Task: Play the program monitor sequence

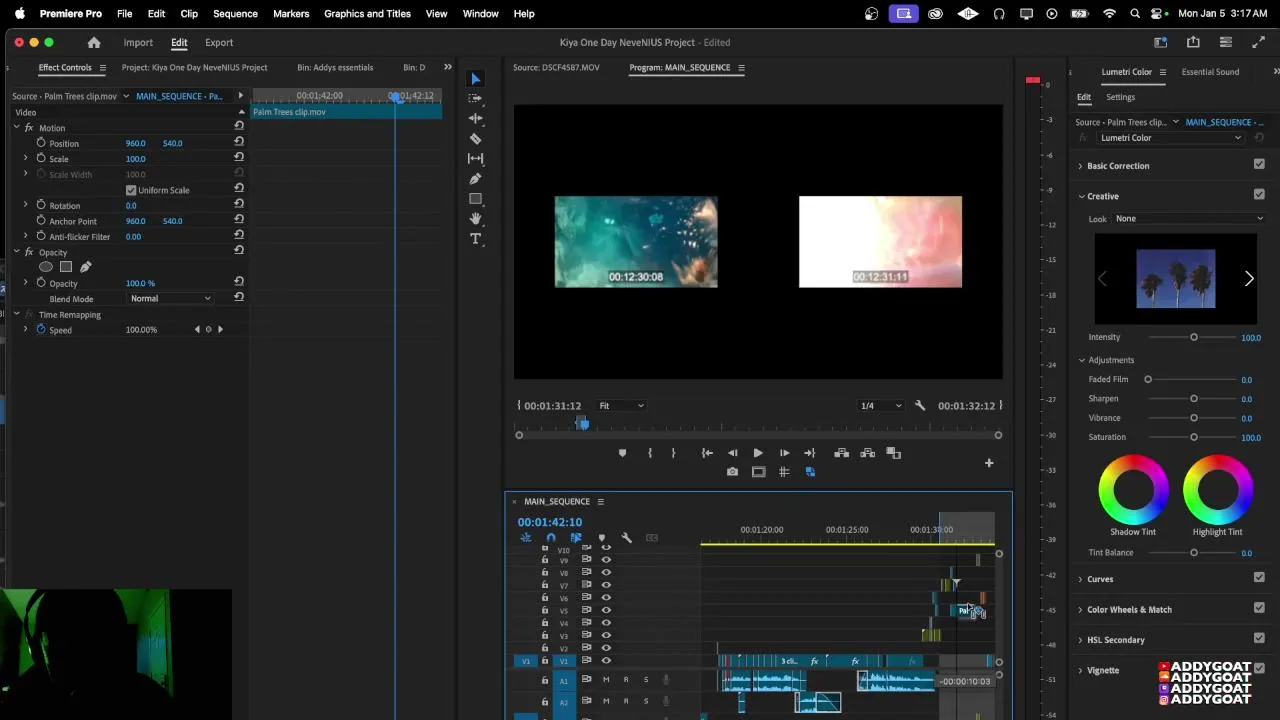Action: [758, 453]
